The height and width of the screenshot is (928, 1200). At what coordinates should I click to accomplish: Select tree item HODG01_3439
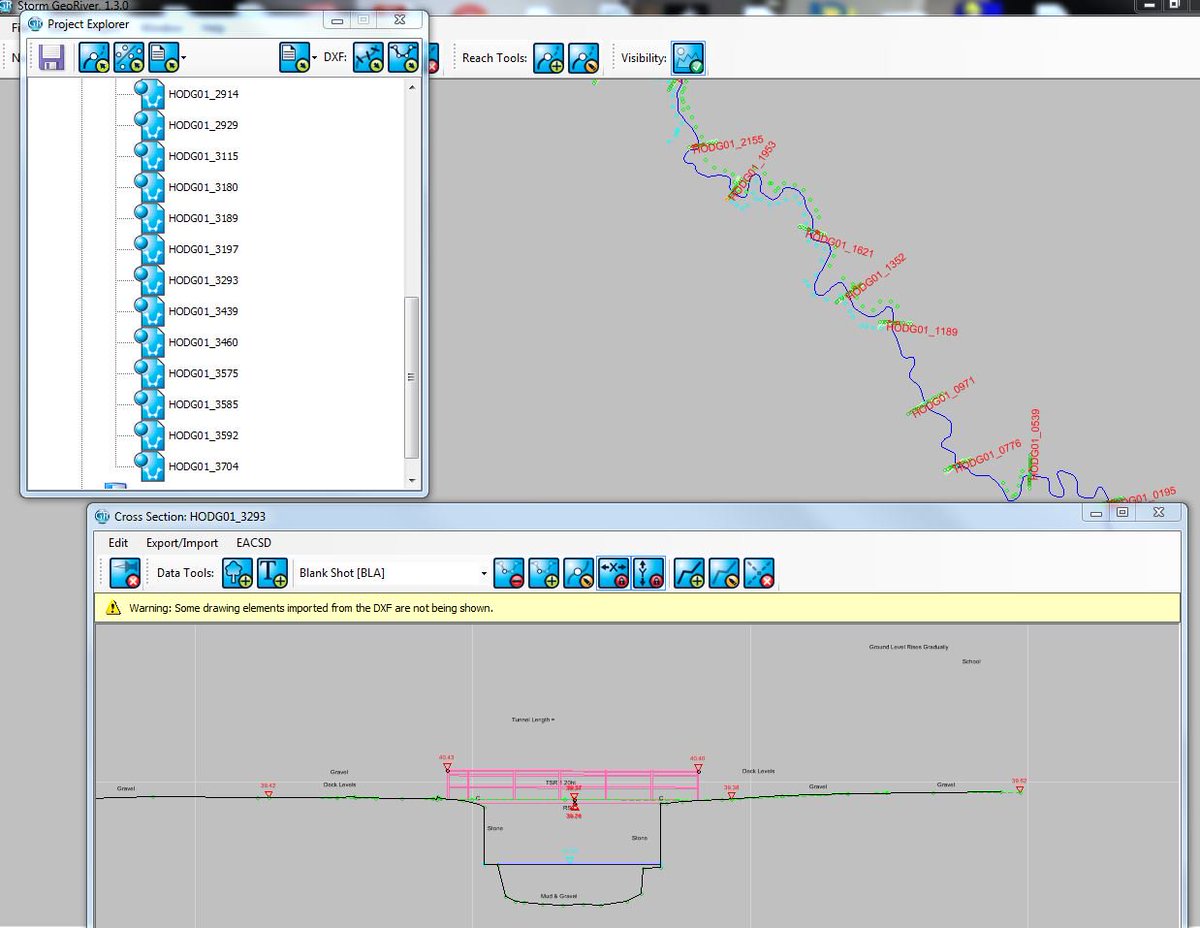click(x=203, y=311)
